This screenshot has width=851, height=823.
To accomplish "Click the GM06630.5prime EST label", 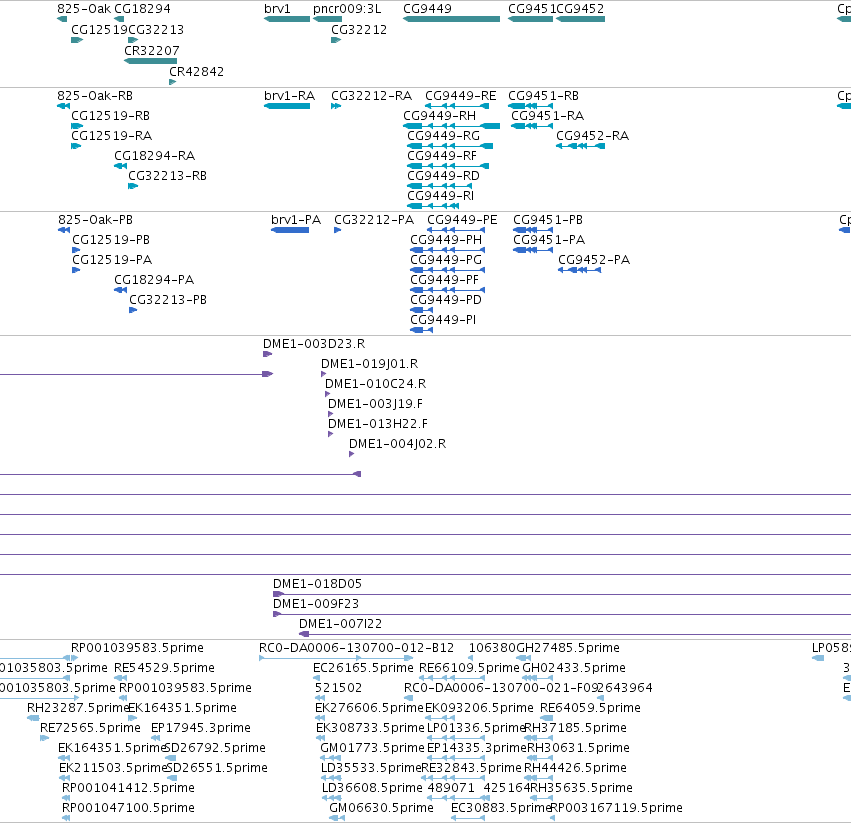I will tap(381, 808).
